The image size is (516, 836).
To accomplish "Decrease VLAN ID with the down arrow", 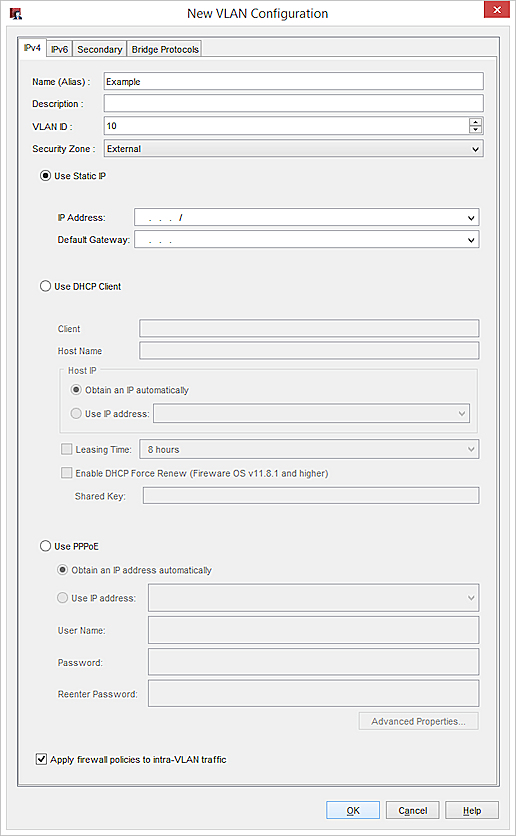I will [475, 130].
